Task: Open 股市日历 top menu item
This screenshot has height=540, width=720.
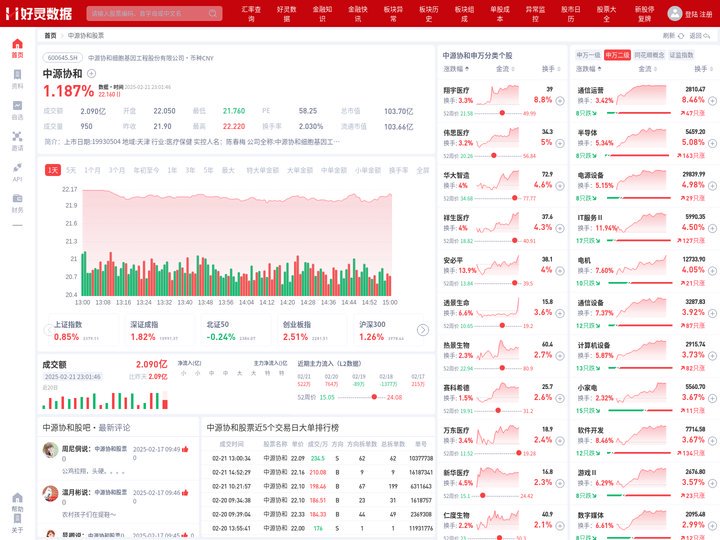Action: [x=570, y=14]
